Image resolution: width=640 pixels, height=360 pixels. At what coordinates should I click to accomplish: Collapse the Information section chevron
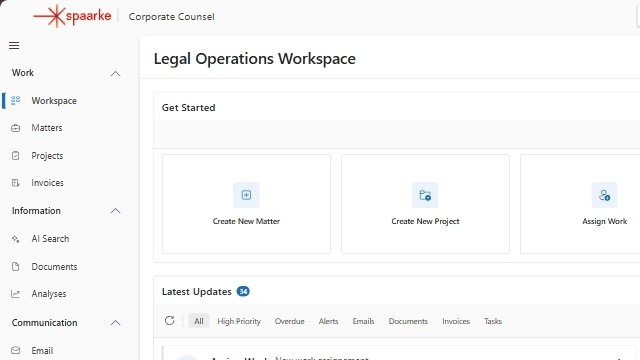(116, 211)
